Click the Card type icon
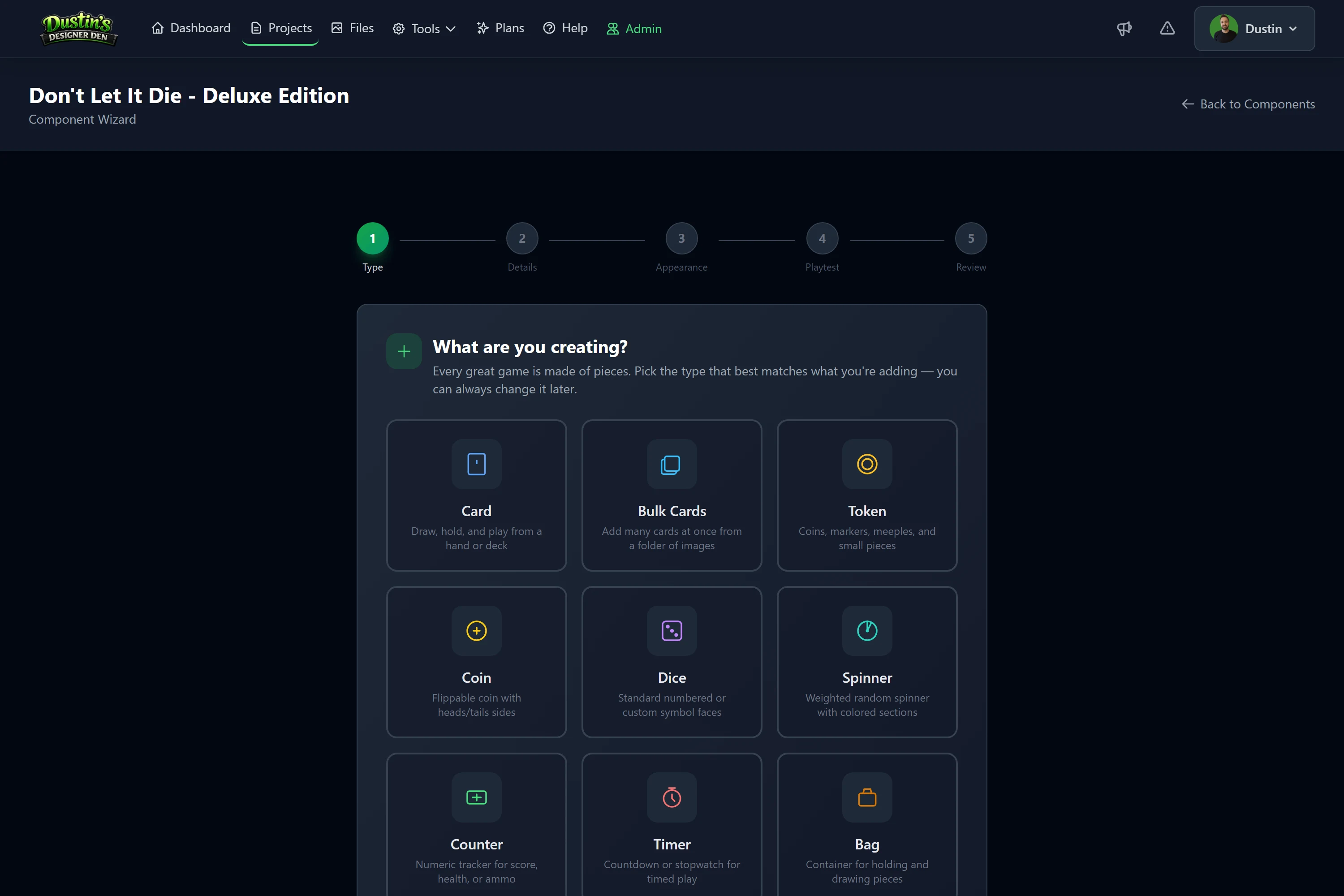 tap(477, 464)
